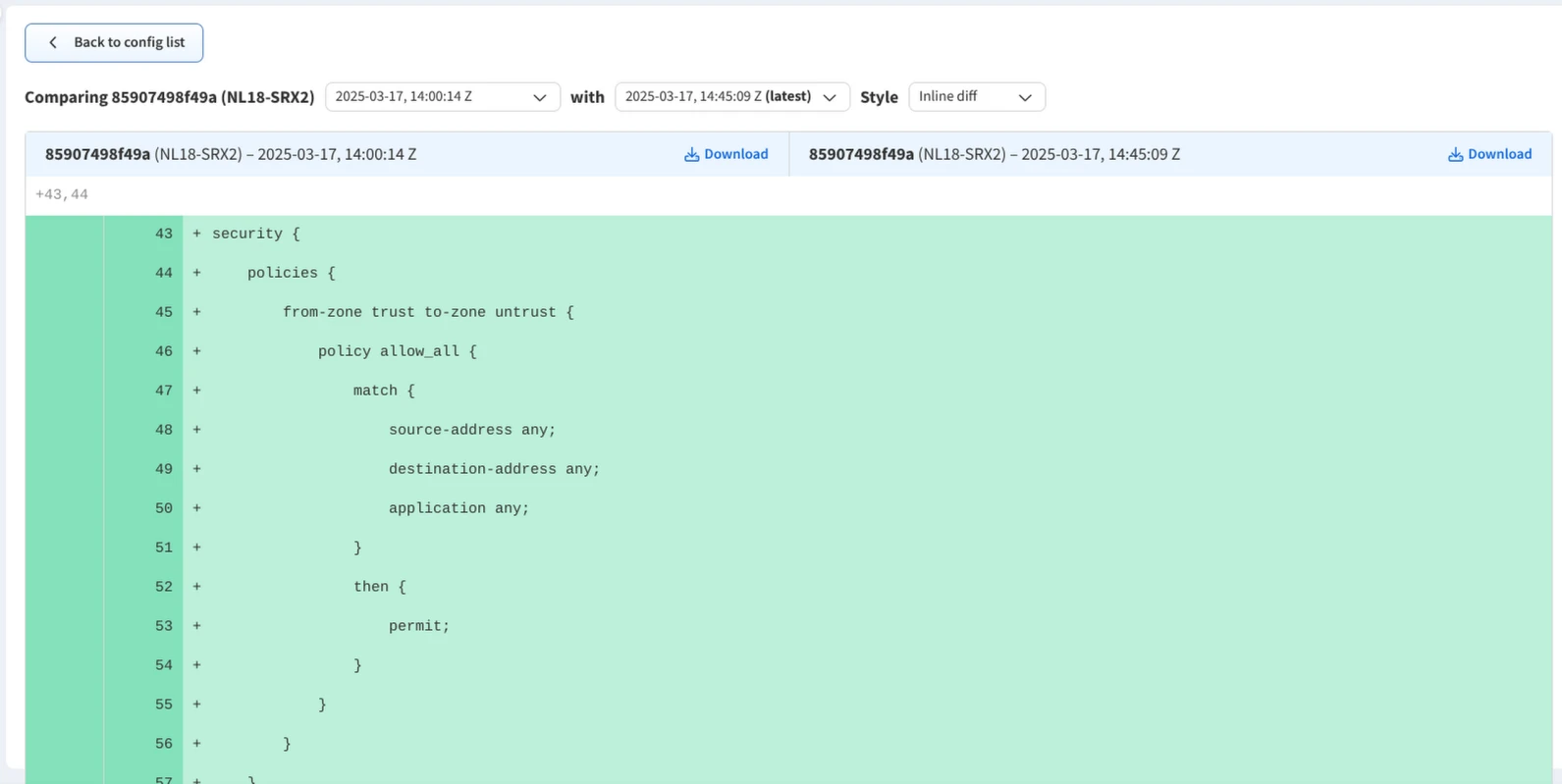This screenshot has height=784, width=1562.
Task: Expand the Inline diff style dropdown
Action: tap(976, 96)
